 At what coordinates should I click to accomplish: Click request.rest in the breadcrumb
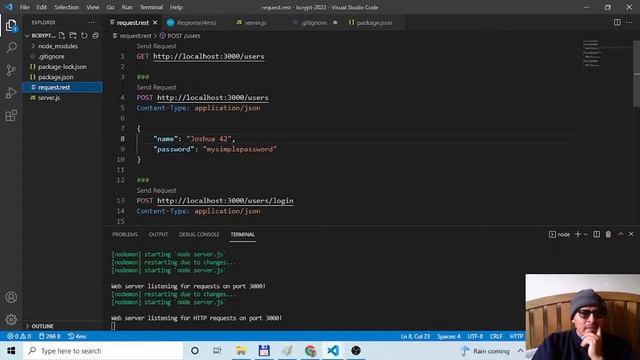click(135, 36)
